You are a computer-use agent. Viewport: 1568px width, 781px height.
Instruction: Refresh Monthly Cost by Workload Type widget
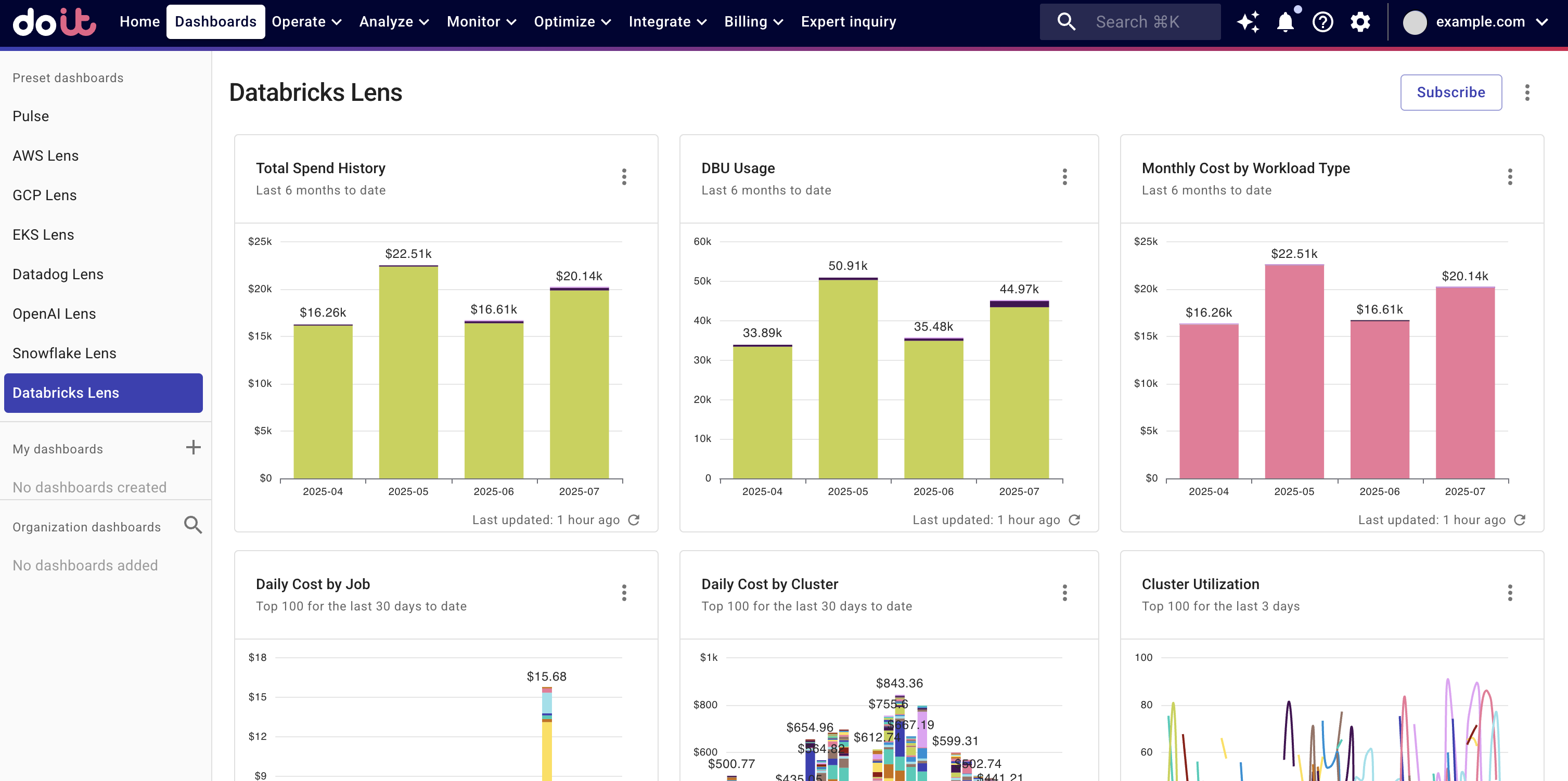(x=1519, y=520)
